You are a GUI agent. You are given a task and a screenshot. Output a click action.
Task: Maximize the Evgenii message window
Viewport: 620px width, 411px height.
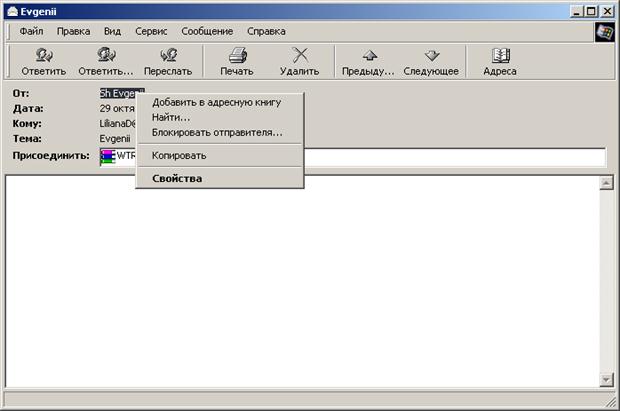click(x=591, y=11)
